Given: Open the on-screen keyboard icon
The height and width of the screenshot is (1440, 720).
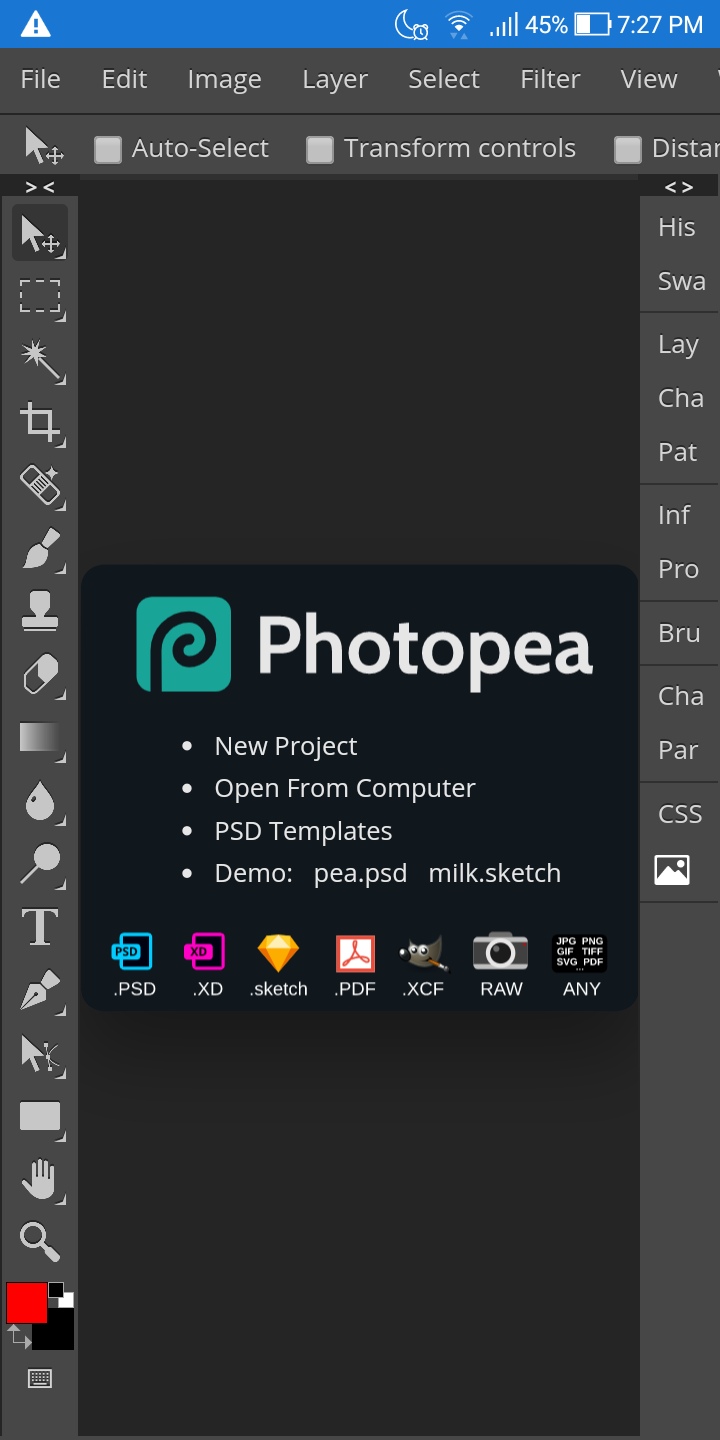Looking at the screenshot, I should pyautogui.click(x=40, y=1379).
